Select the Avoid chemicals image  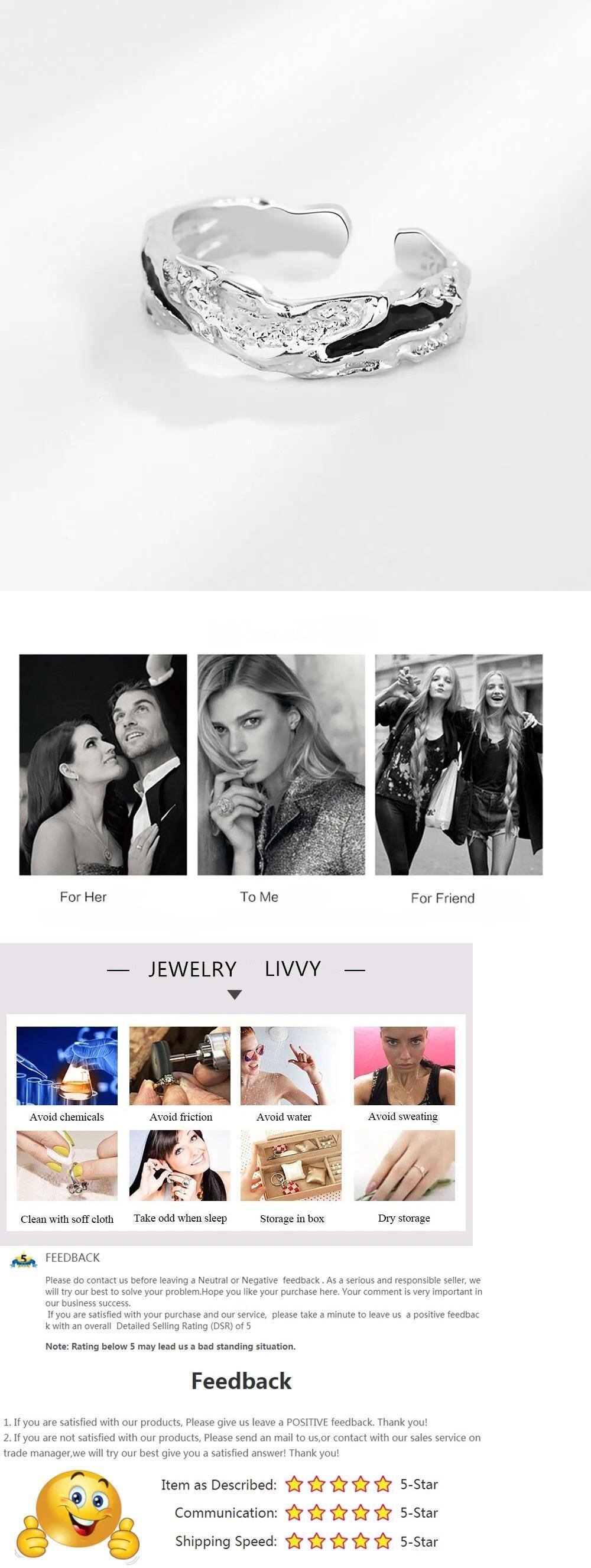tap(67, 1065)
